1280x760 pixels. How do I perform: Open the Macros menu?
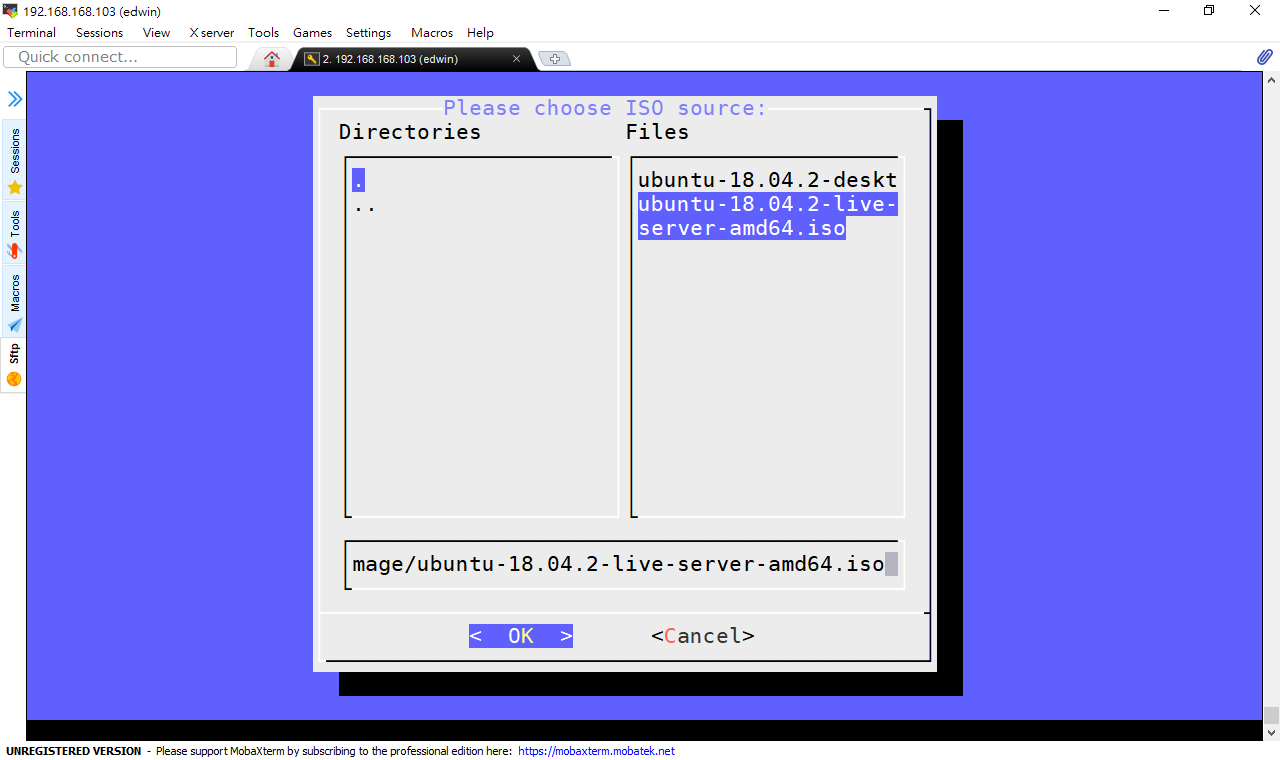[431, 32]
